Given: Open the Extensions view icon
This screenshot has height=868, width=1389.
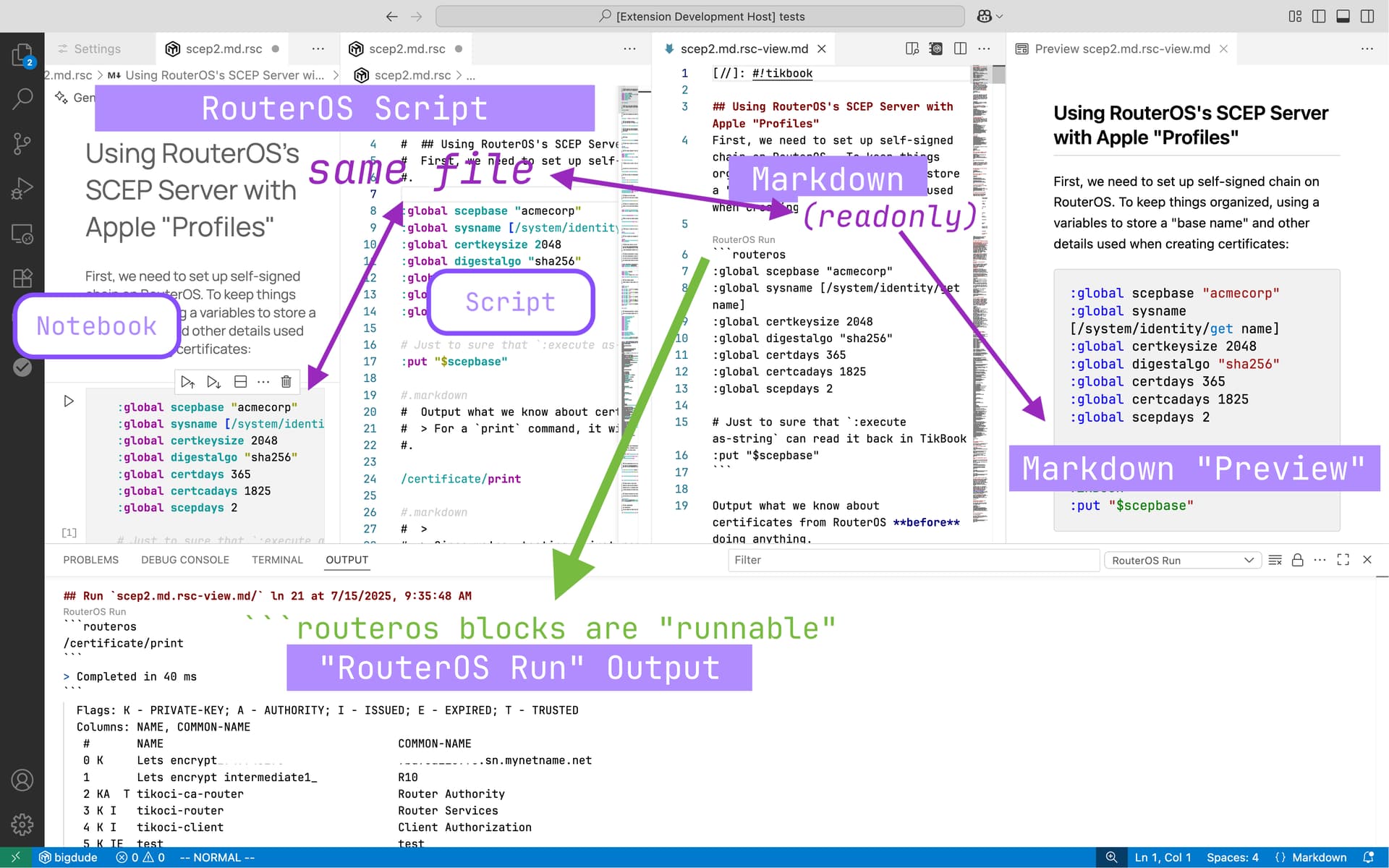Looking at the screenshot, I should pyautogui.click(x=22, y=278).
